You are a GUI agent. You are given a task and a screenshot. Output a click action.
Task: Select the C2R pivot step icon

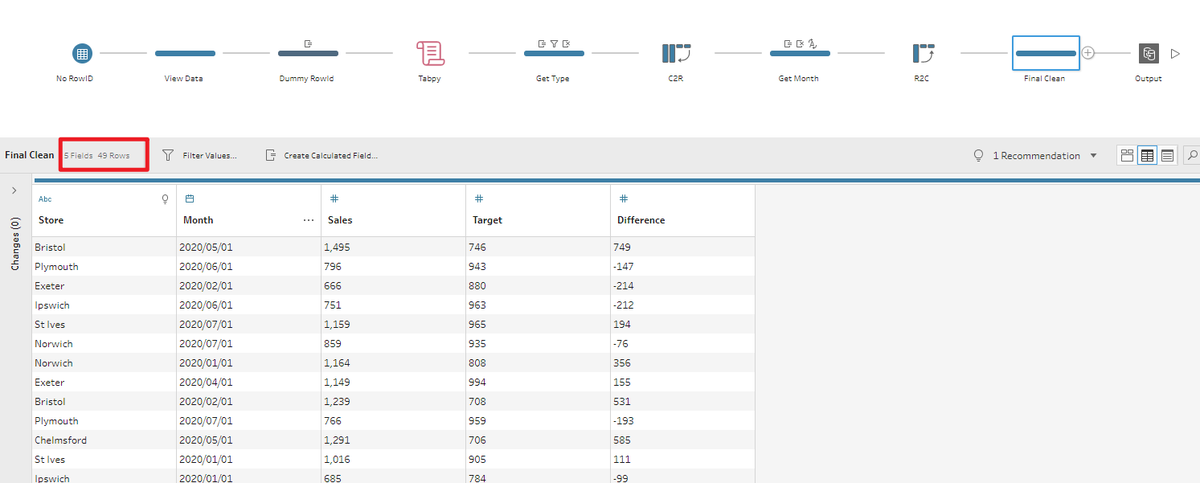coord(675,52)
